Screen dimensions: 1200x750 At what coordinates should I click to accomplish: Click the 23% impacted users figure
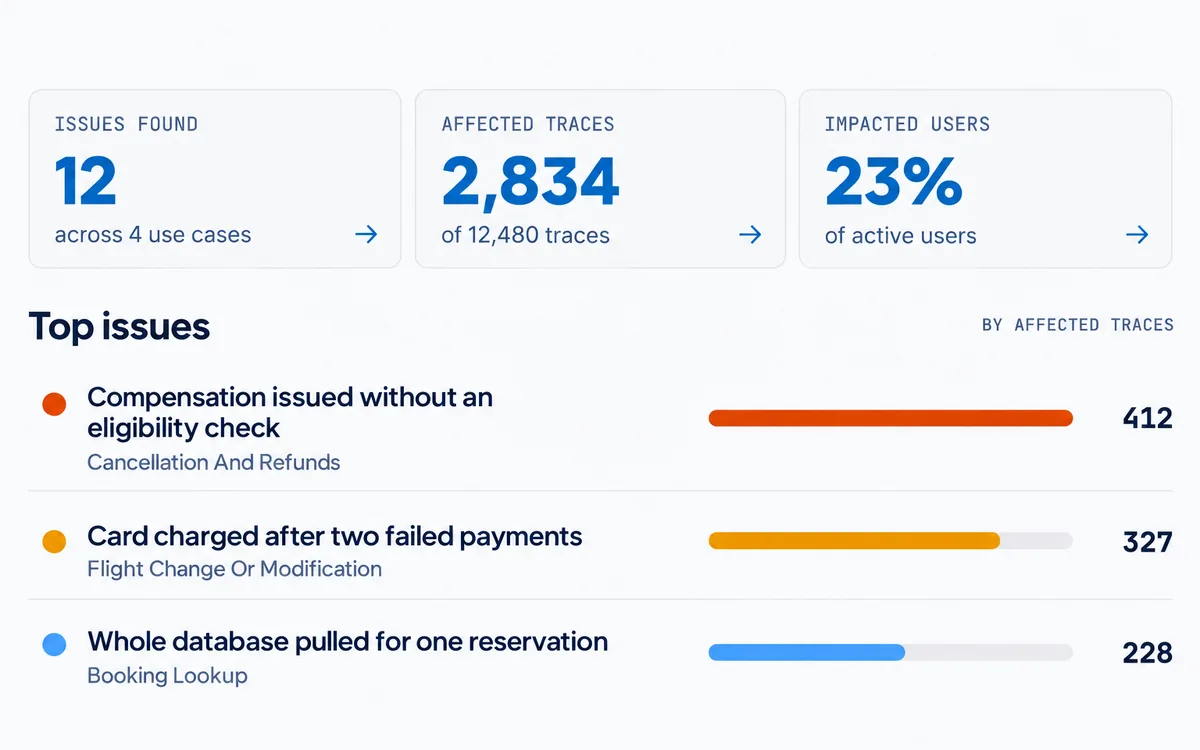[893, 181]
